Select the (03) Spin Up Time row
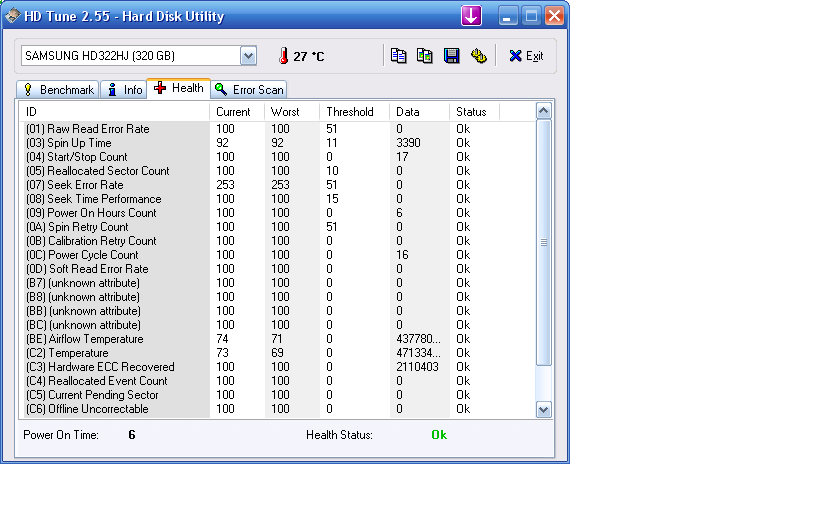840x525 pixels. pyautogui.click(x=277, y=142)
